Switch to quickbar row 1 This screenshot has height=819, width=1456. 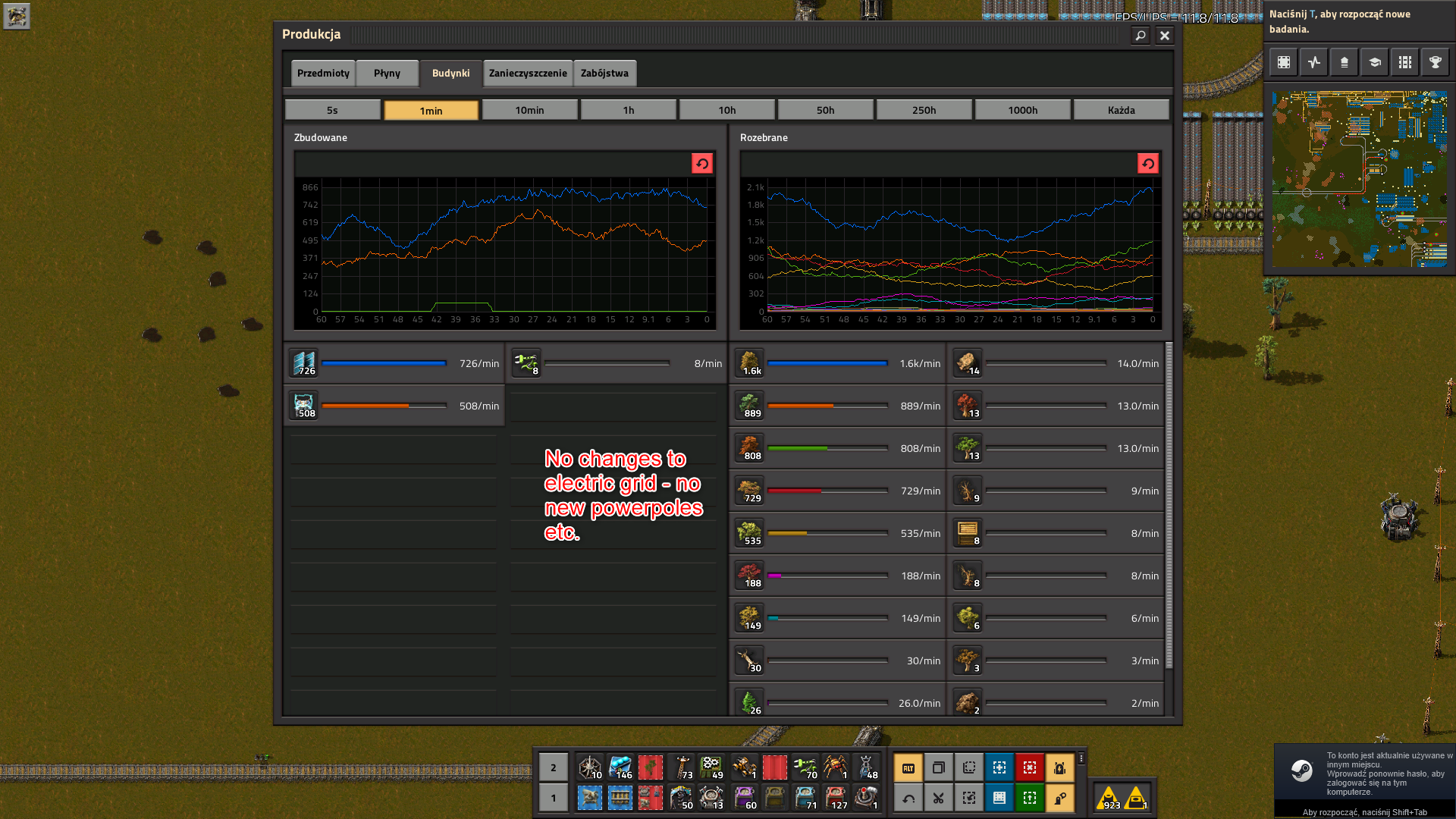[554, 798]
